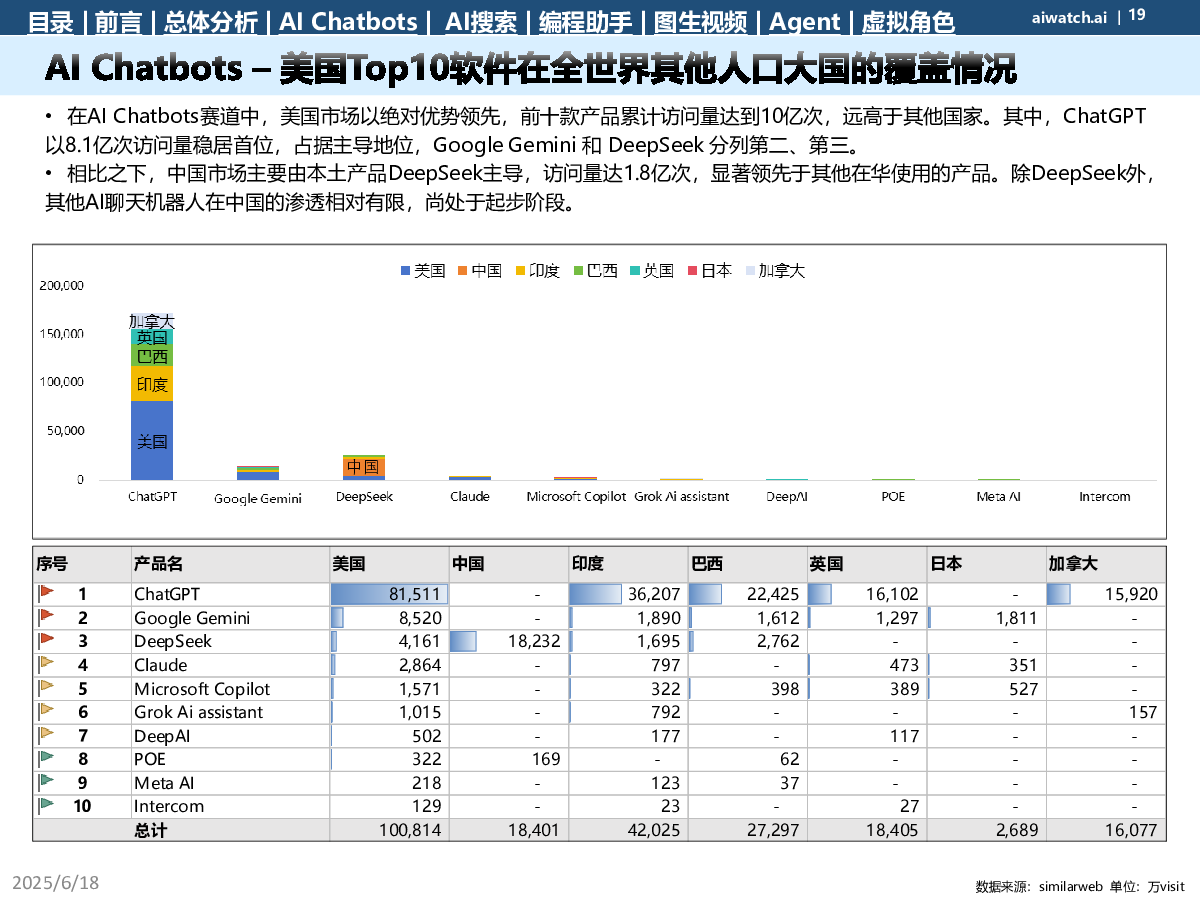Click the 产品名 column header
This screenshot has height=900, width=1200.
coord(230,564)
